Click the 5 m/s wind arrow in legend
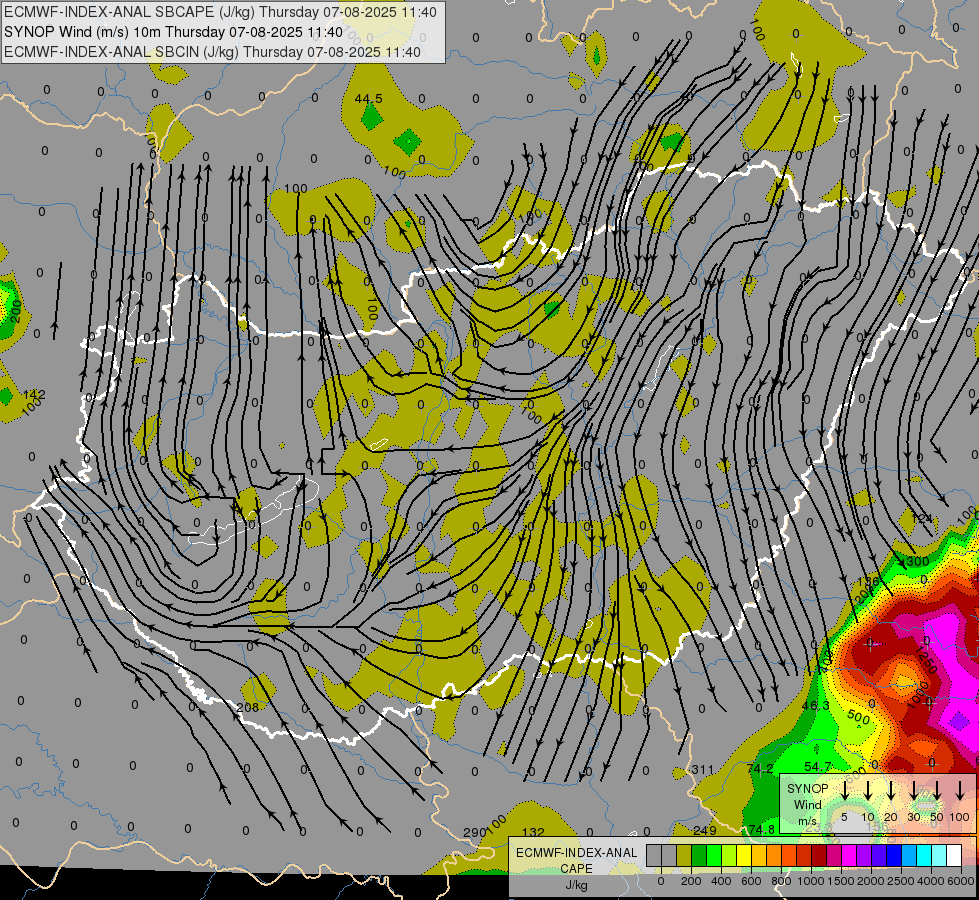 844,790
